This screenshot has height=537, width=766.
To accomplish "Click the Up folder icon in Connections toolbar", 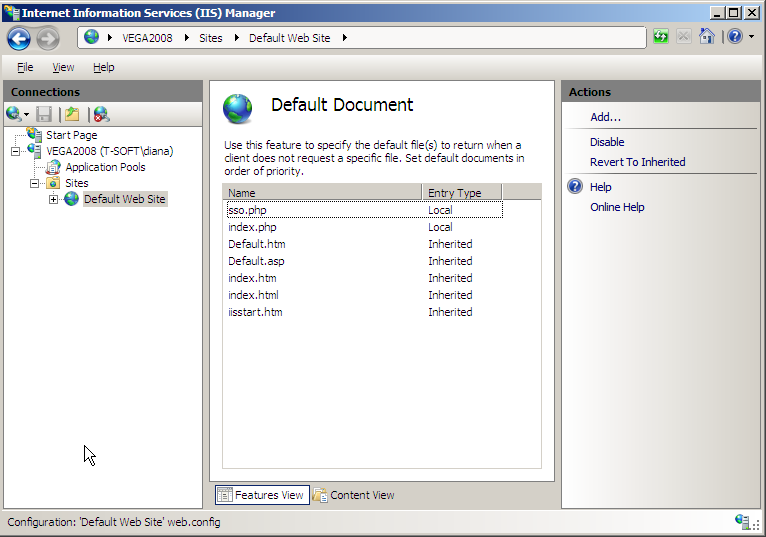I will coord(71,114).
